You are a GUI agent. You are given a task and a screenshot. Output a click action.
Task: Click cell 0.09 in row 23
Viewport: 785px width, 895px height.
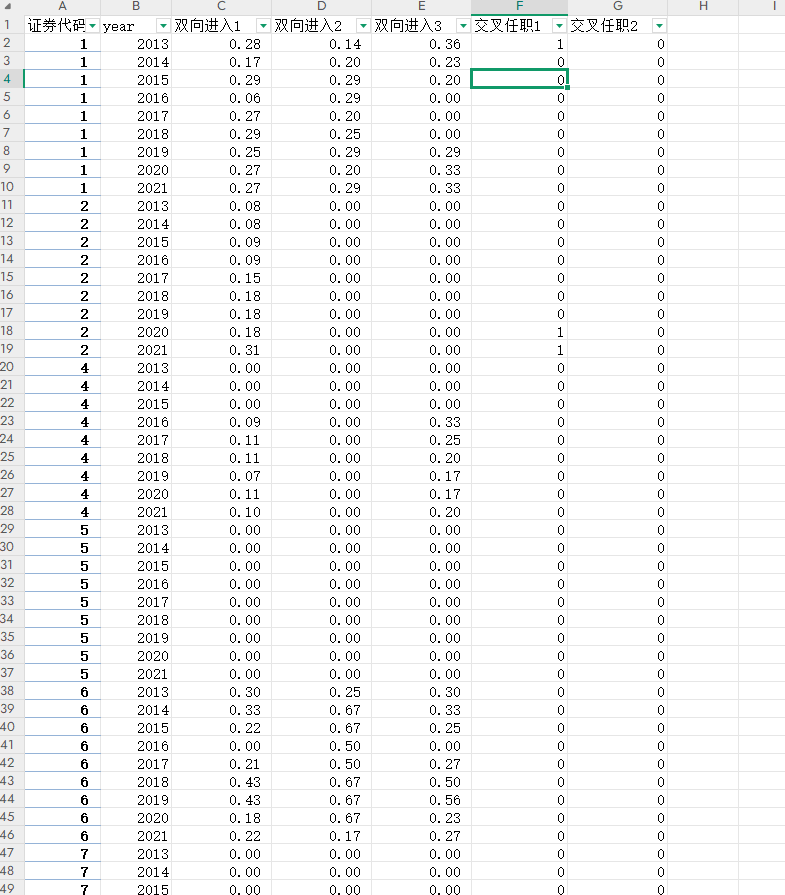point(222,422)
